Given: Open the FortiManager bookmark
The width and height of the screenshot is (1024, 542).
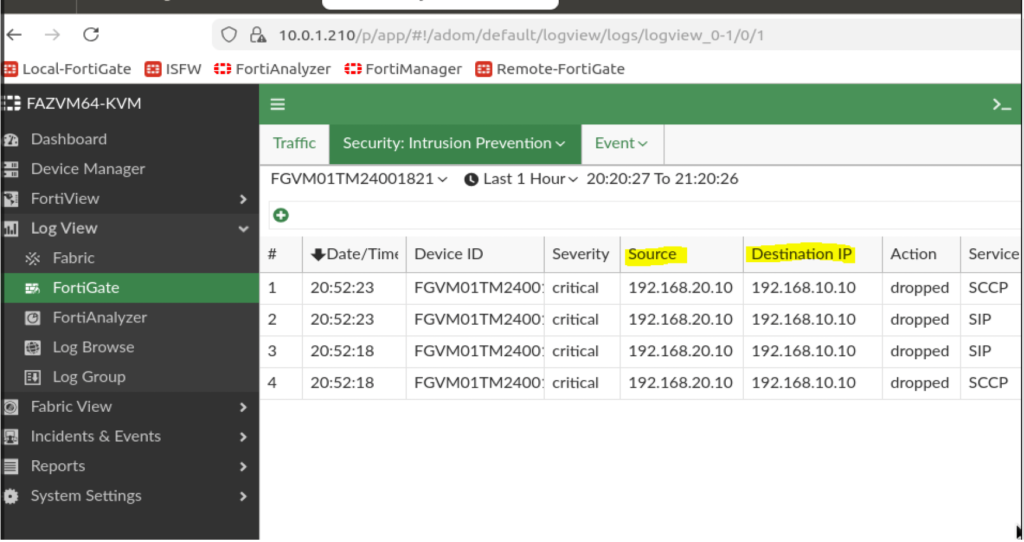Looking at the screenshot, I should 403,69.
